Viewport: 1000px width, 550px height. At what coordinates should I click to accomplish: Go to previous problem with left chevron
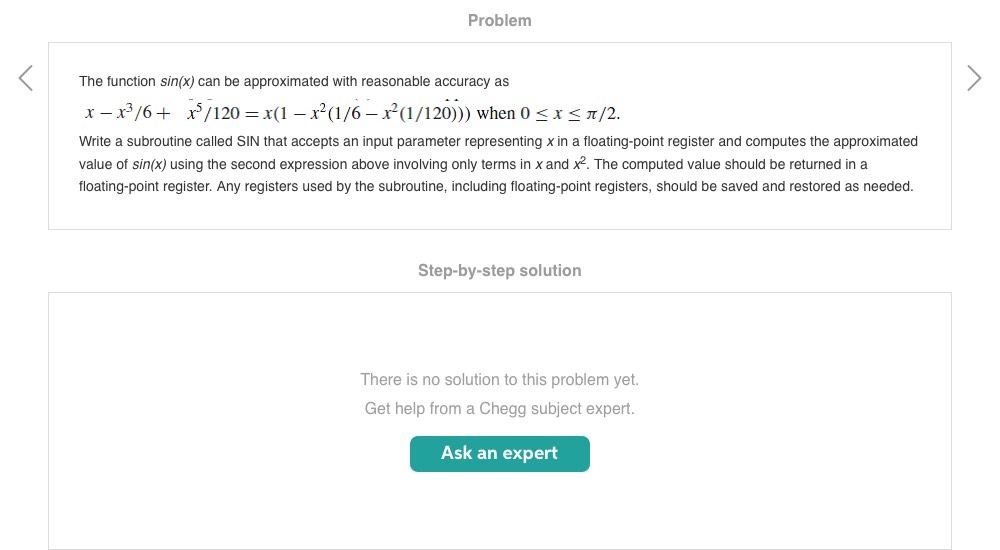(26, 78)
